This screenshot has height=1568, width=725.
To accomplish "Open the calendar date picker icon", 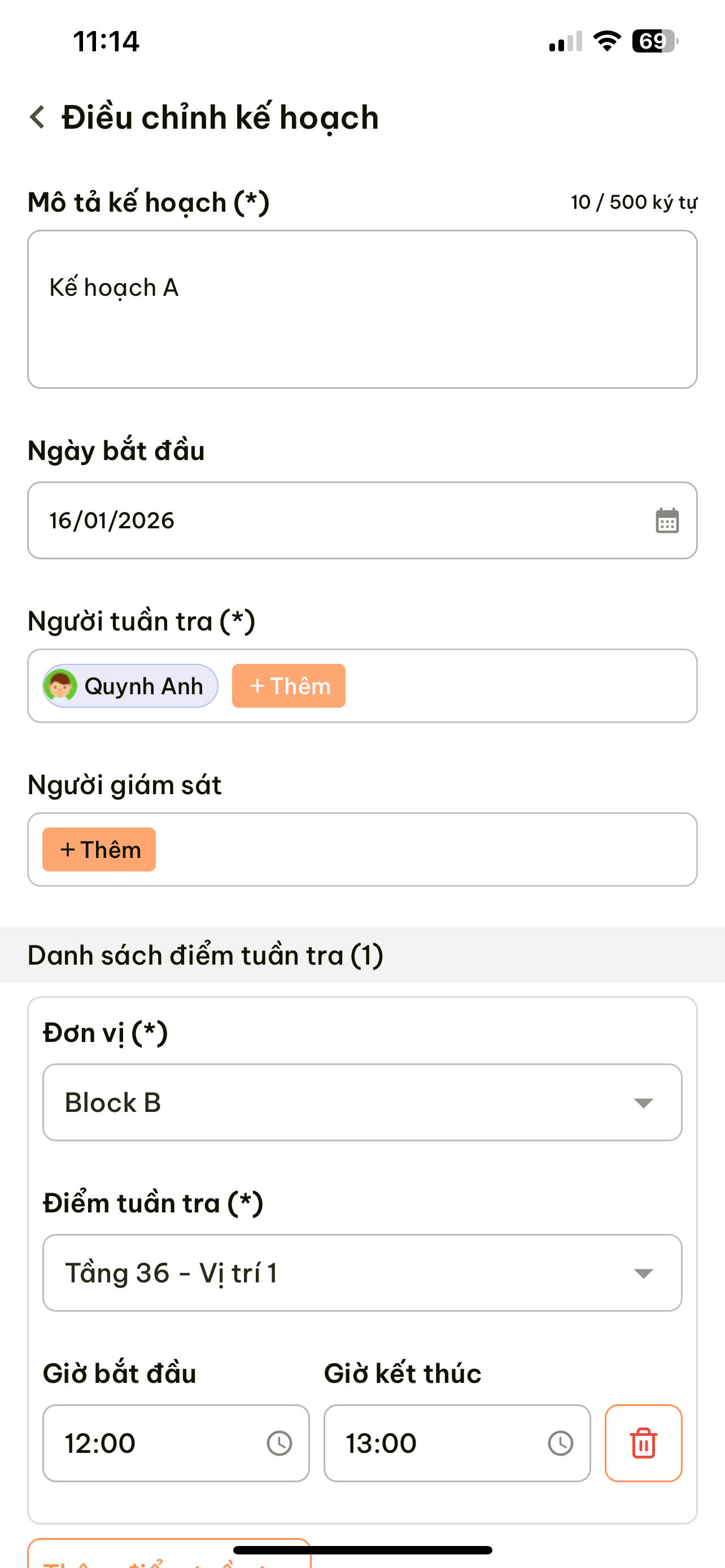I will (667, 521).
